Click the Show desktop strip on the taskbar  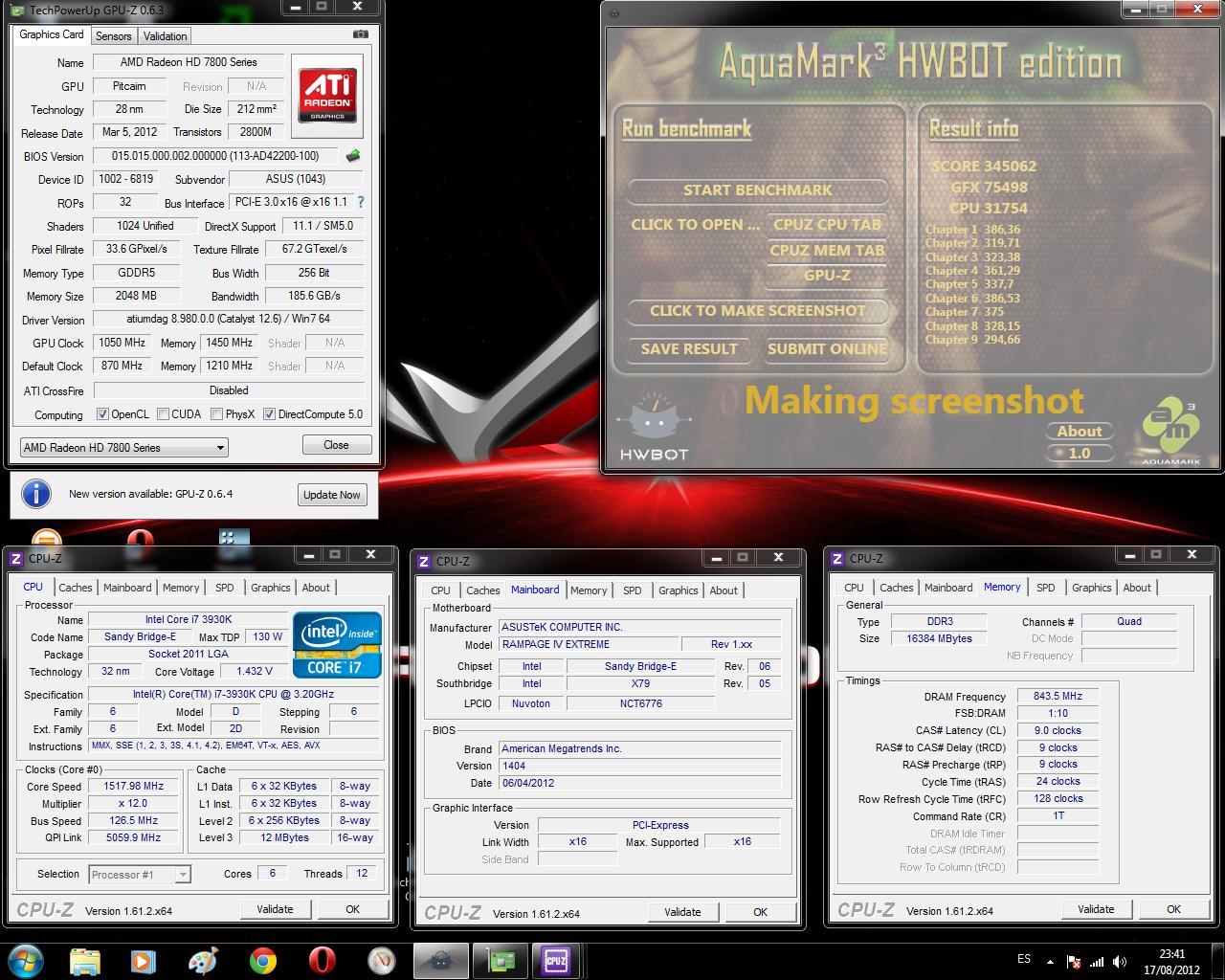(x=1218, y=961)
